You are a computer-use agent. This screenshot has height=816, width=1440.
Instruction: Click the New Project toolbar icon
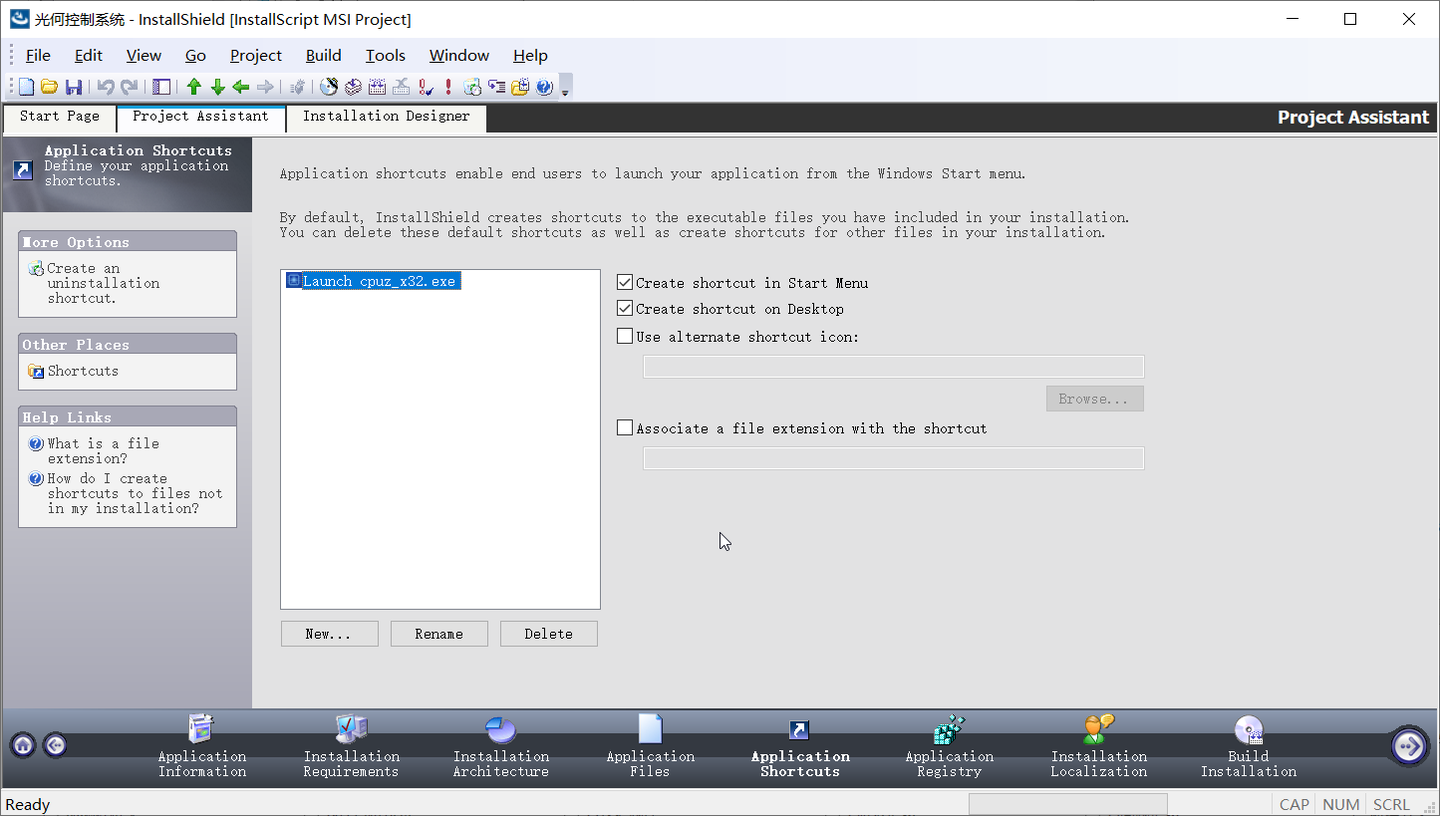click(x=27, y=87)
